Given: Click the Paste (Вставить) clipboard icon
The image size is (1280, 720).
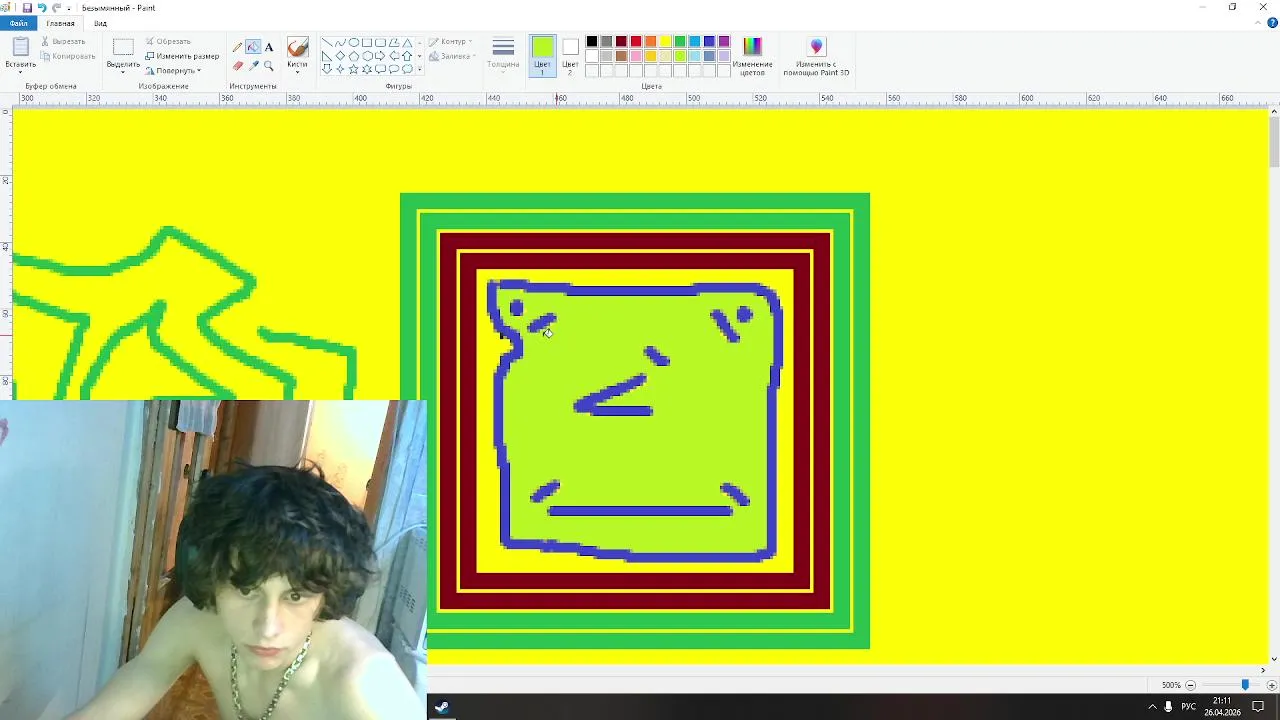Looking at the screenshot, I should pyautogui.click(x=20, y=48).
